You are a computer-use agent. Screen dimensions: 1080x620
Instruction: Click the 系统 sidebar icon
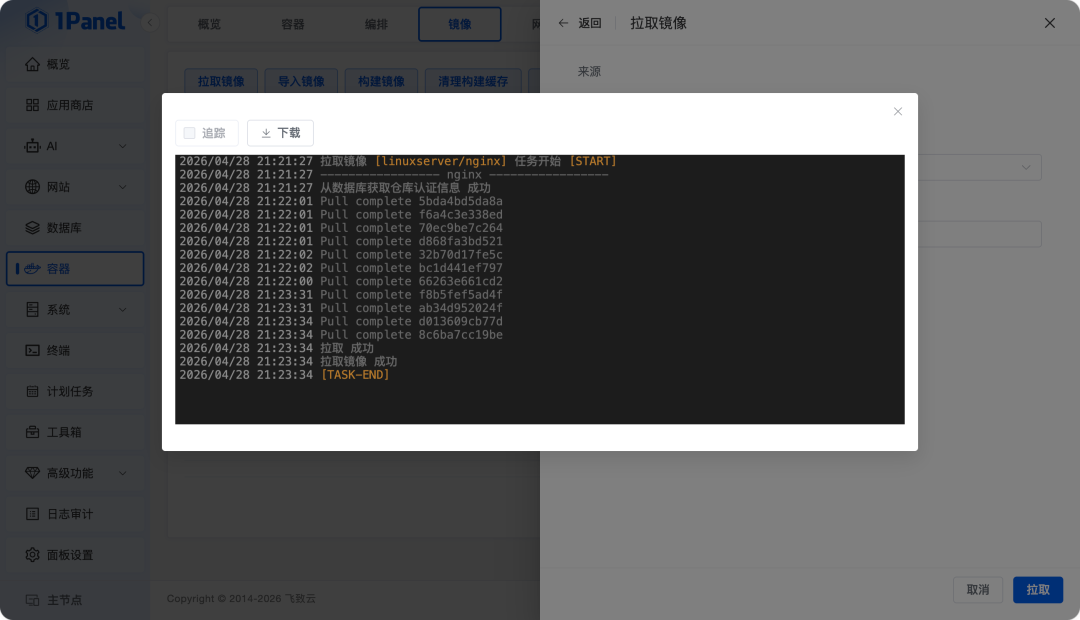pos(32,309)
